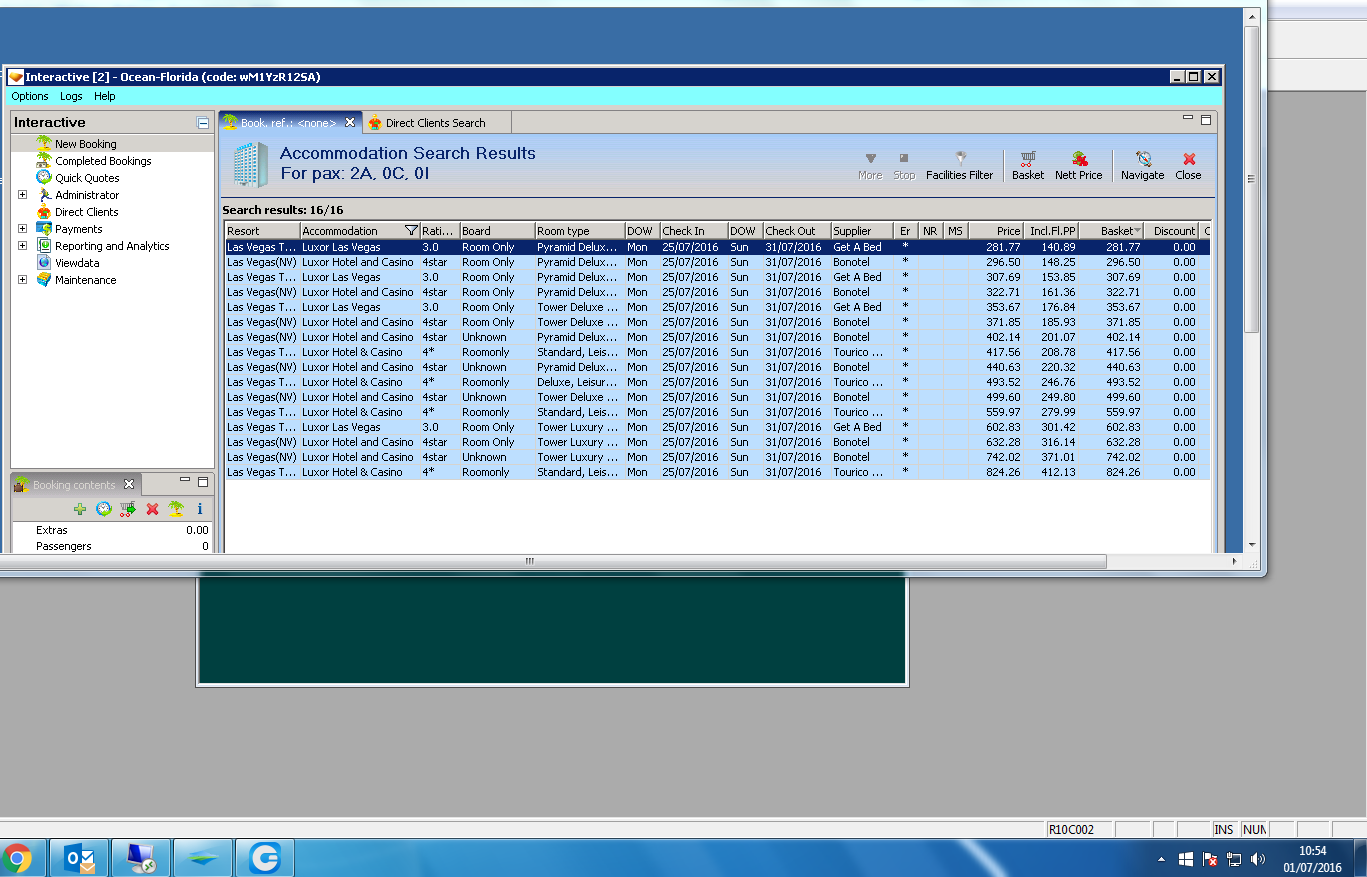Screen dimensions: 1367x877
Task: Open the Options menu
Action: tap(30, 96)
